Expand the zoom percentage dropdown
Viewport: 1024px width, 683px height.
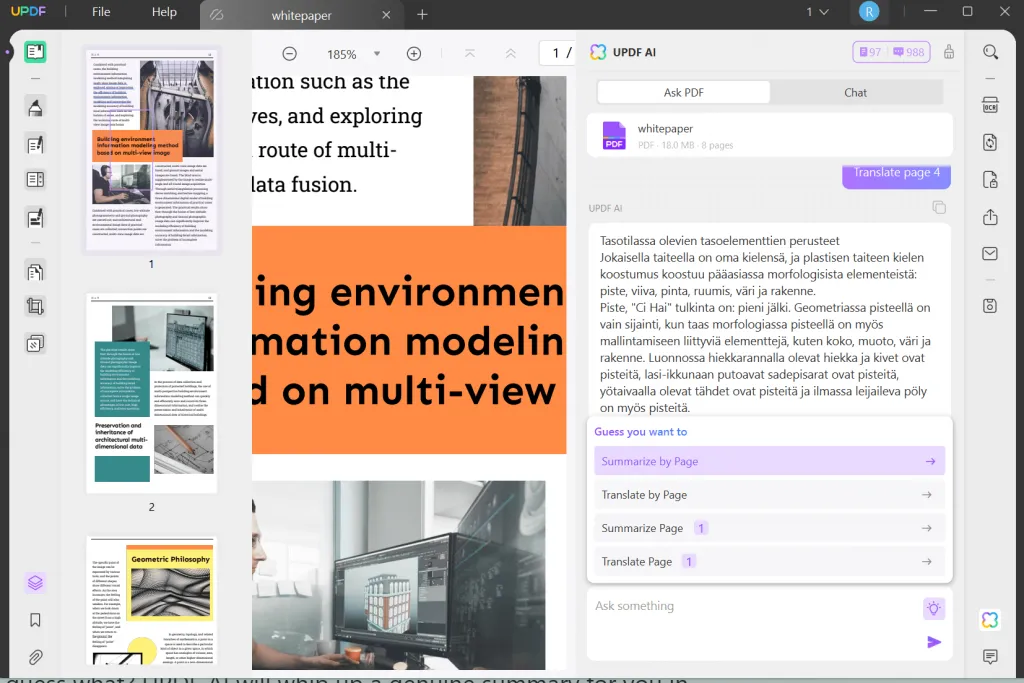377,54
